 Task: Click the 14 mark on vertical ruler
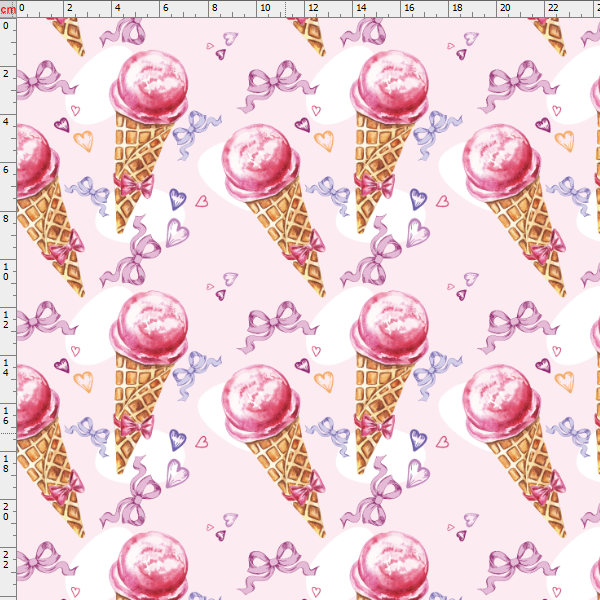6,367
